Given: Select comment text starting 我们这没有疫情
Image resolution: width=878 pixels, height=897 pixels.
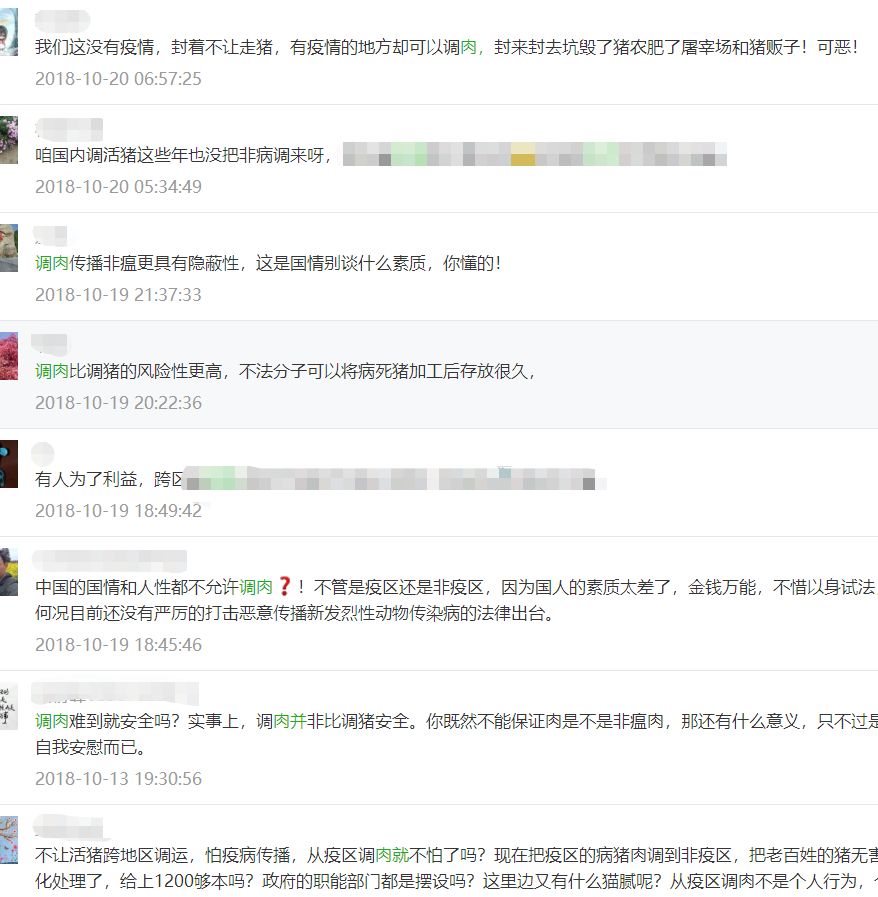Looking at the screenshot, I should pyautogui.click(x=447, y=47).
